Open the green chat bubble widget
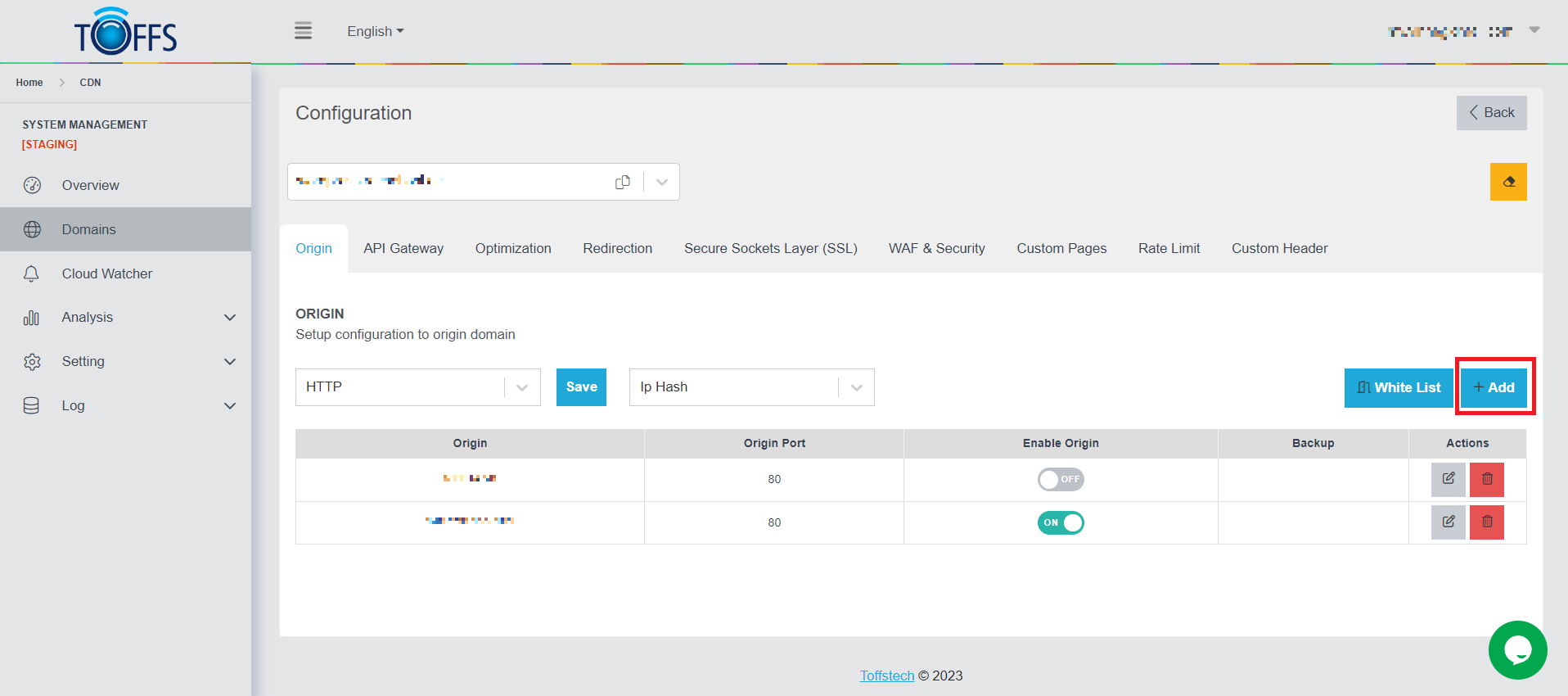The width and height of the screenshot is (1568, 696). coord(1516,650)
